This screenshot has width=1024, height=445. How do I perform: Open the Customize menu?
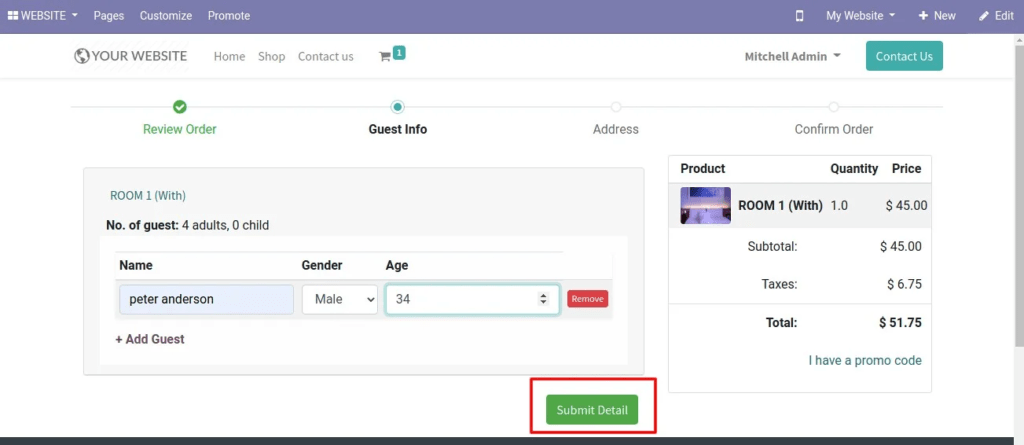pyautogui.click(x=166, y=16)
